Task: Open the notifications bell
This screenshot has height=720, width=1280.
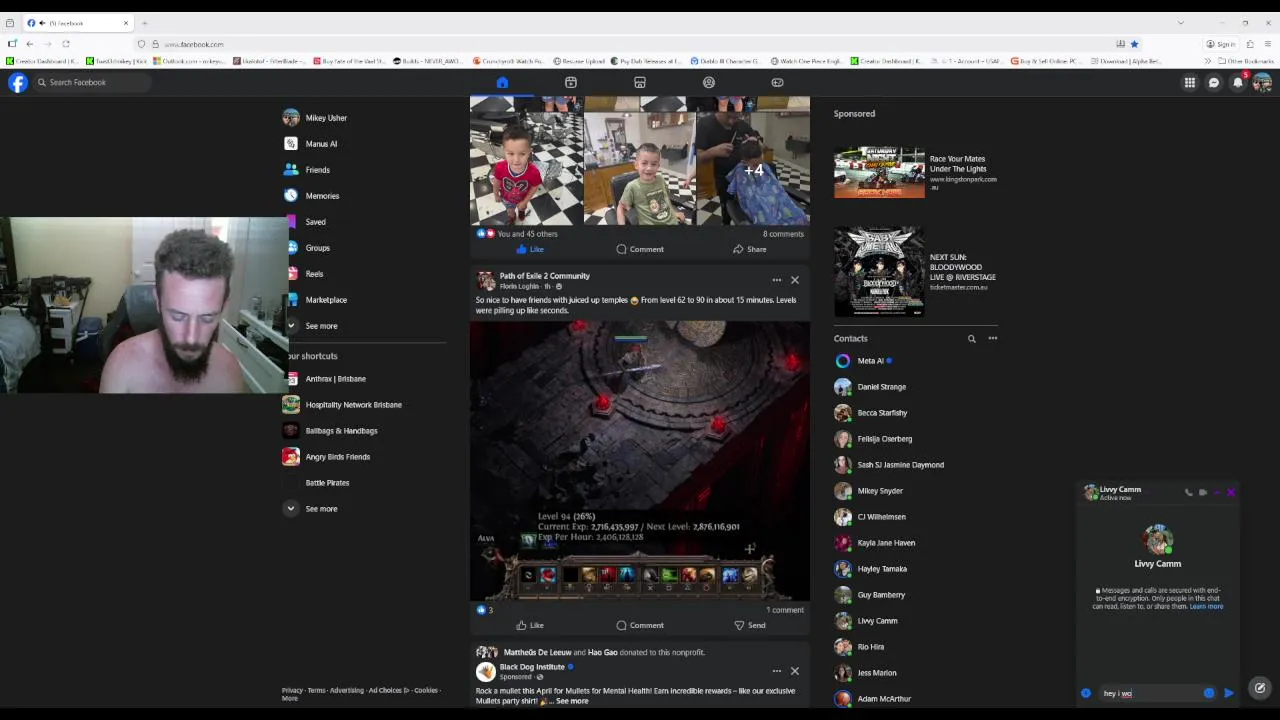Action: (1238, 83)
